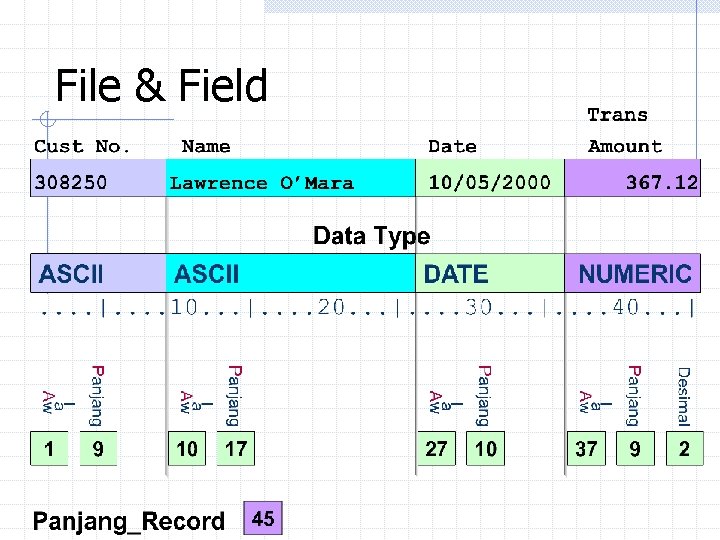
Task: Click the "10" mark on the ruler
Action: click(184, 307)
